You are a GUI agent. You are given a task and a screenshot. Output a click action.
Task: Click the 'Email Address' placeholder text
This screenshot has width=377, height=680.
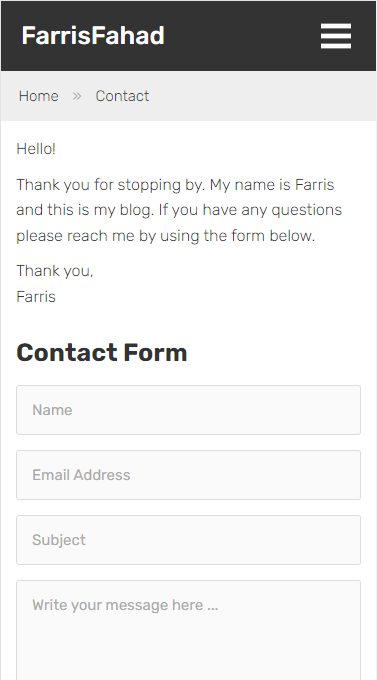point(81,475)
